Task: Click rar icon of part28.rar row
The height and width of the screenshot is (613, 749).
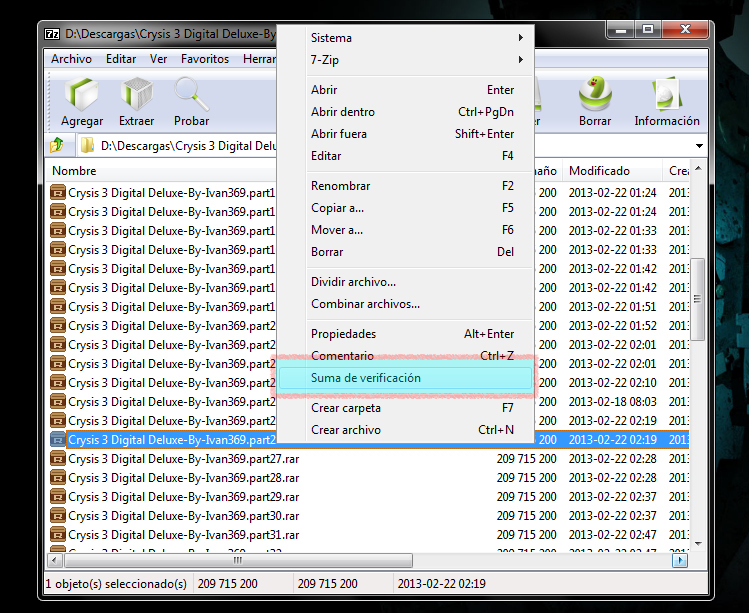Action: (x=58, y=478)
